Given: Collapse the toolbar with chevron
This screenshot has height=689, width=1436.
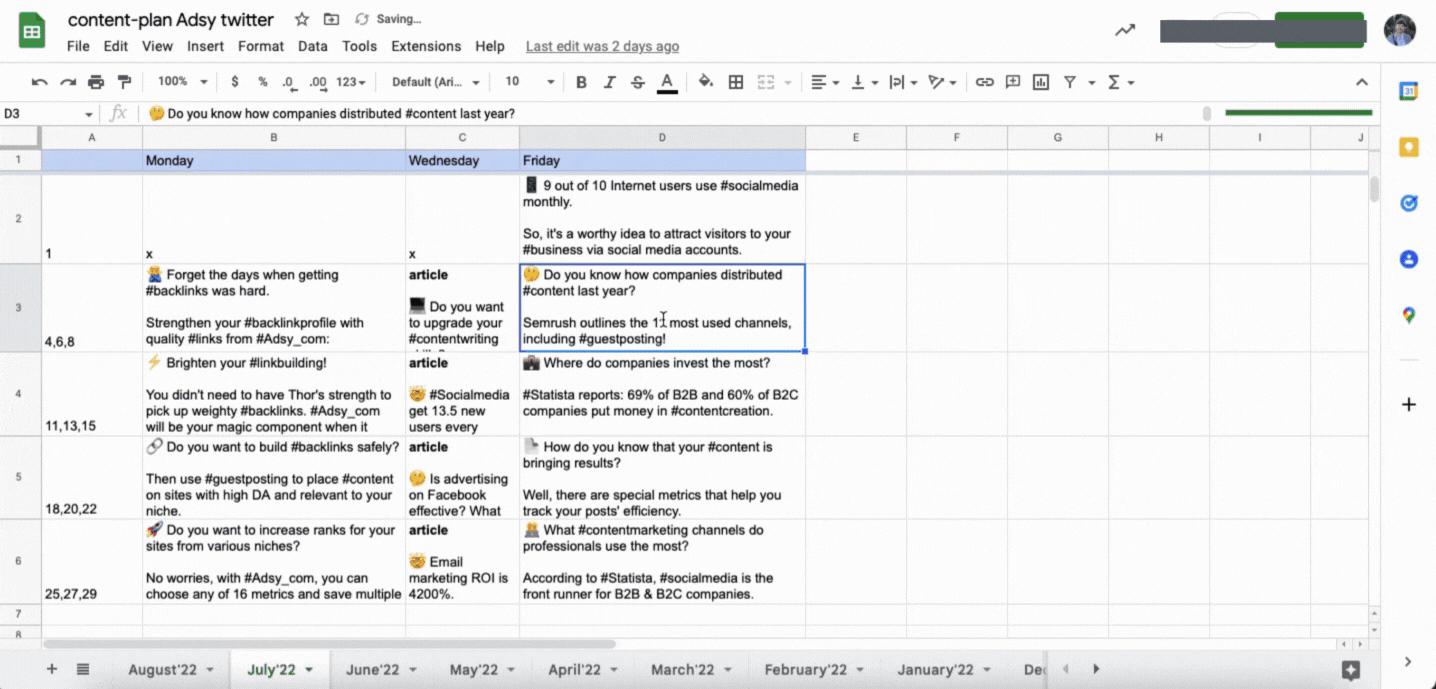Looking at the screenshot, I should (1361, 82).
